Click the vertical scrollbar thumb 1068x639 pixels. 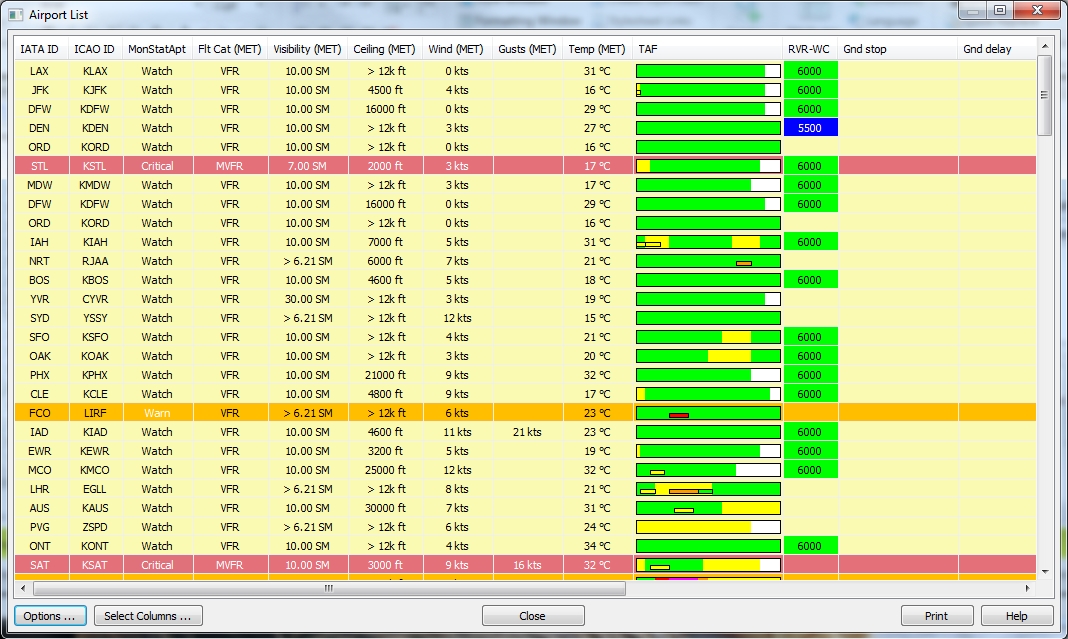pos(1045,95)
